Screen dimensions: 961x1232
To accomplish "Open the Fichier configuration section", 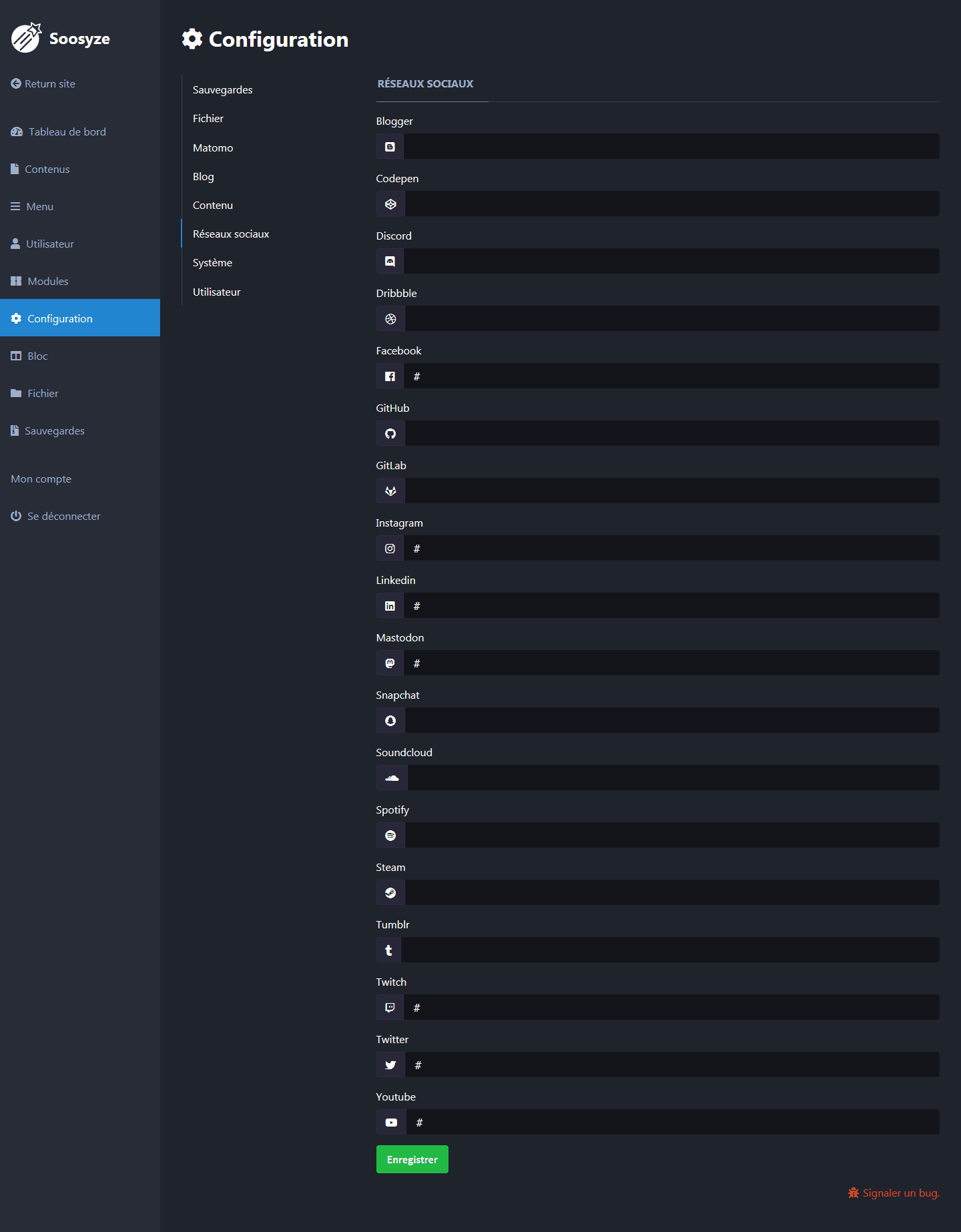I will [x=208, y=118].
